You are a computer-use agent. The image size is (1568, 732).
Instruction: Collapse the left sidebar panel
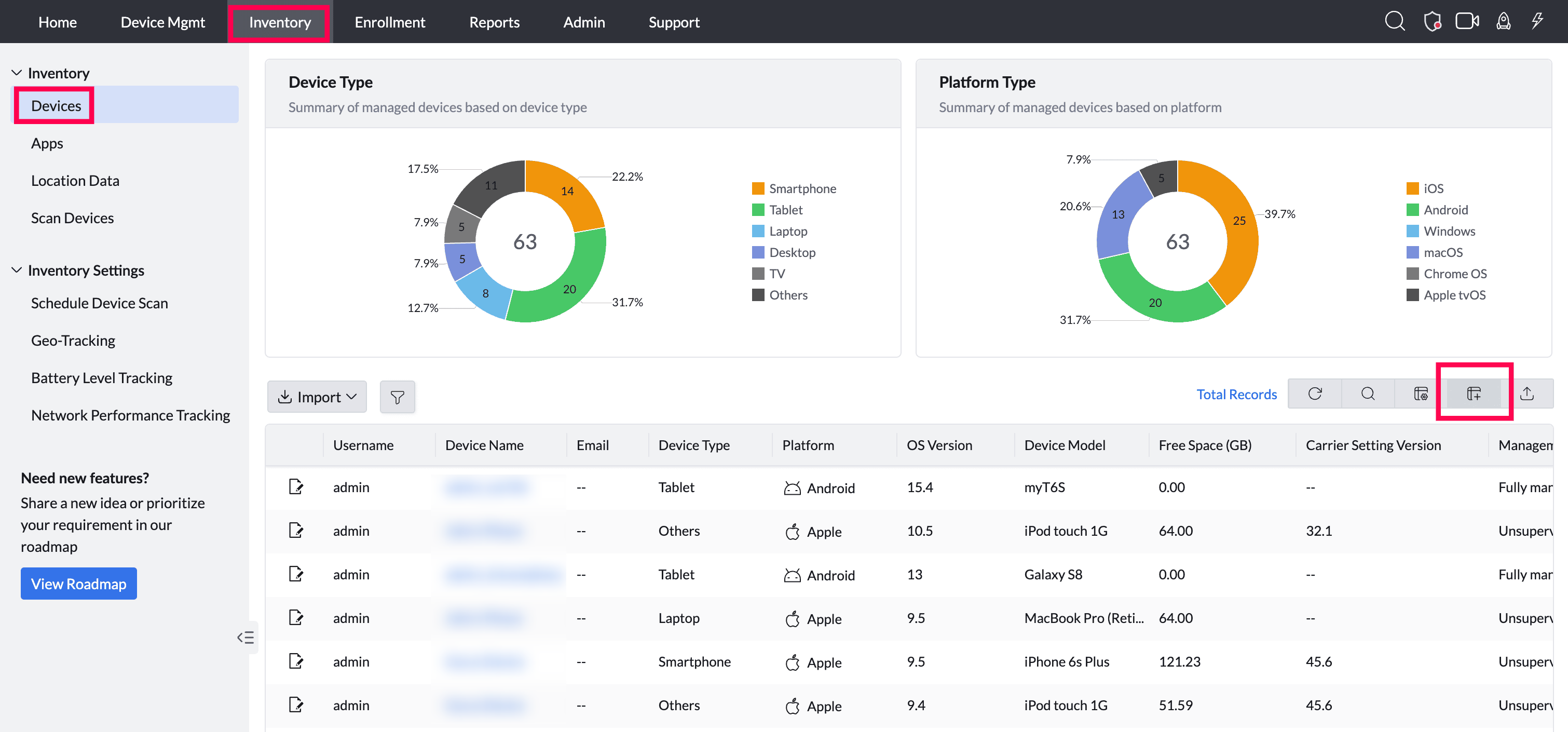click(246, 638)
